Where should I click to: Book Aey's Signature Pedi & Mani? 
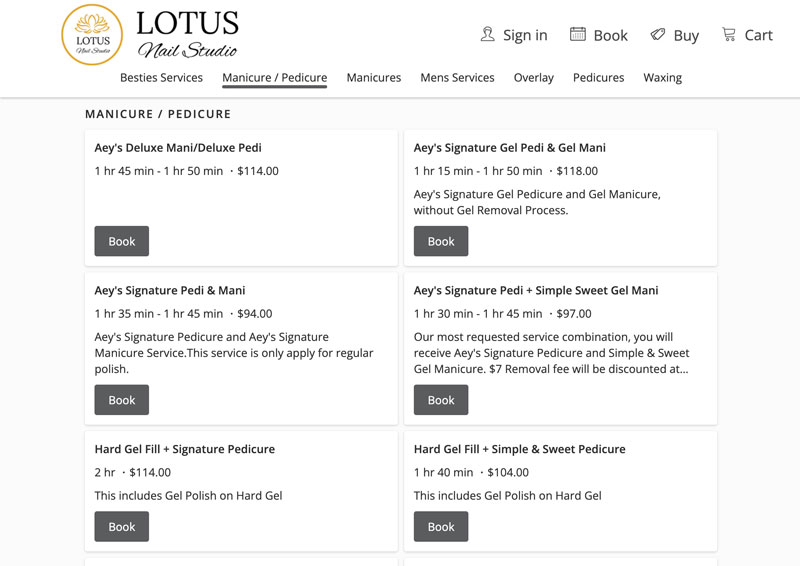(x=121, y=400)
